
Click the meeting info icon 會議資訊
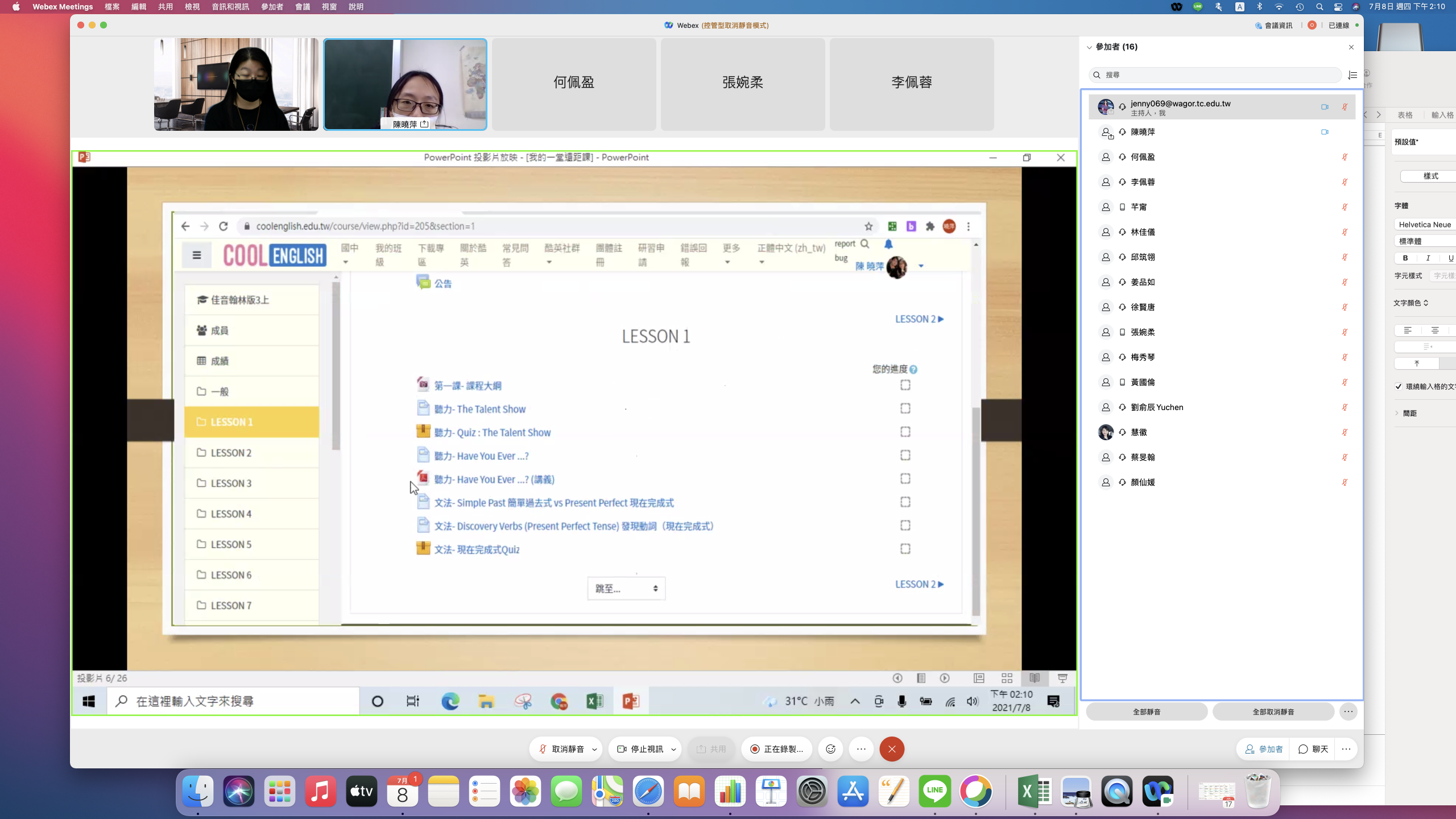(x=1273, y=25)
